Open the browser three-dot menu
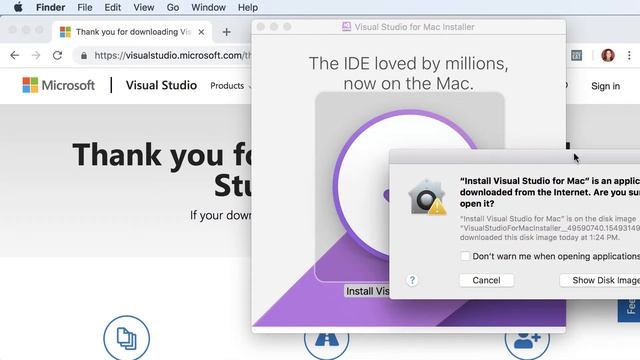The height and width of the screenshot is (360, 640). tap(629, 55)
